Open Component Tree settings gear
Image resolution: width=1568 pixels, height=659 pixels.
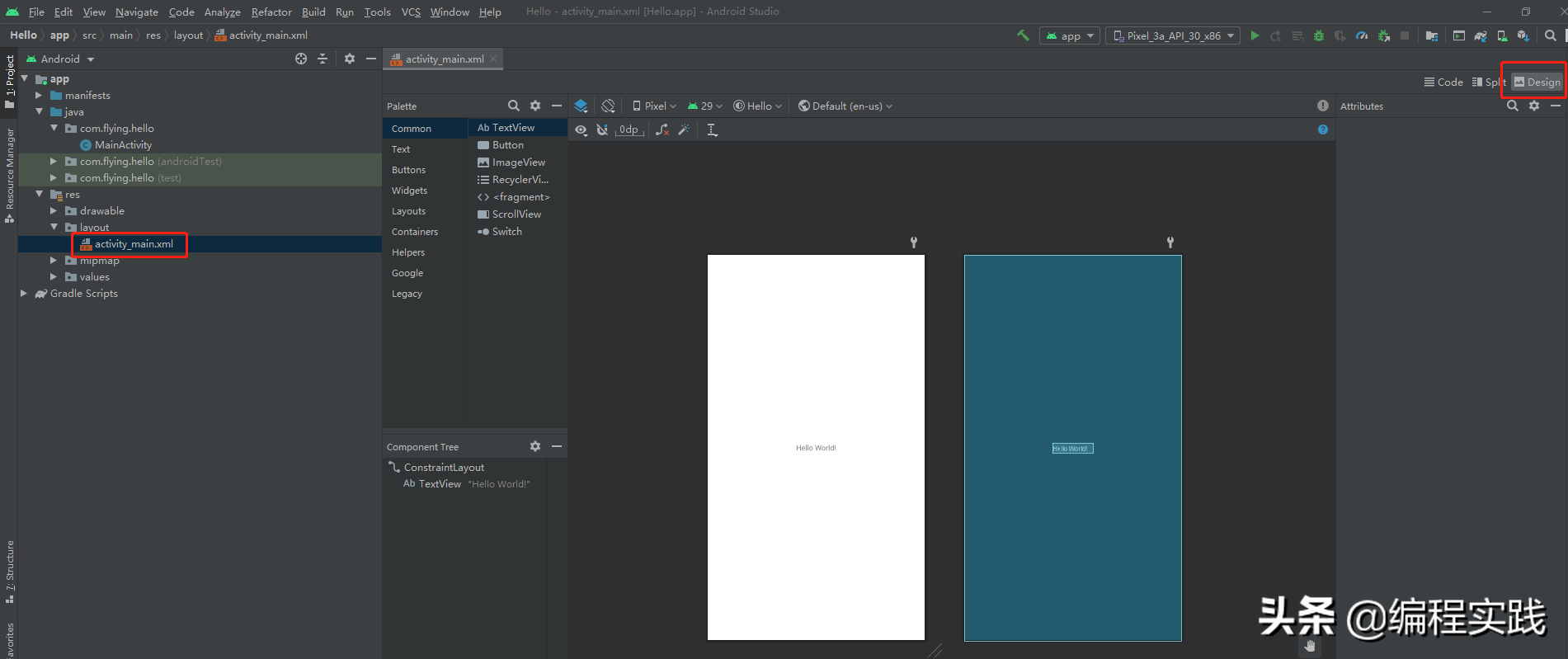(535, 446)
